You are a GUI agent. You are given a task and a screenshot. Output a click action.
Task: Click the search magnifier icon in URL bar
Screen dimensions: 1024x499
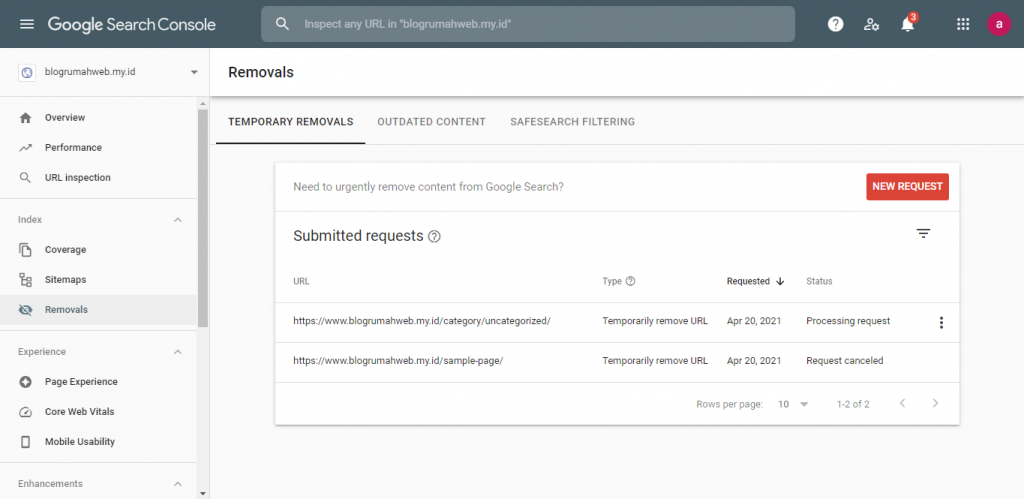click(282, 24)
